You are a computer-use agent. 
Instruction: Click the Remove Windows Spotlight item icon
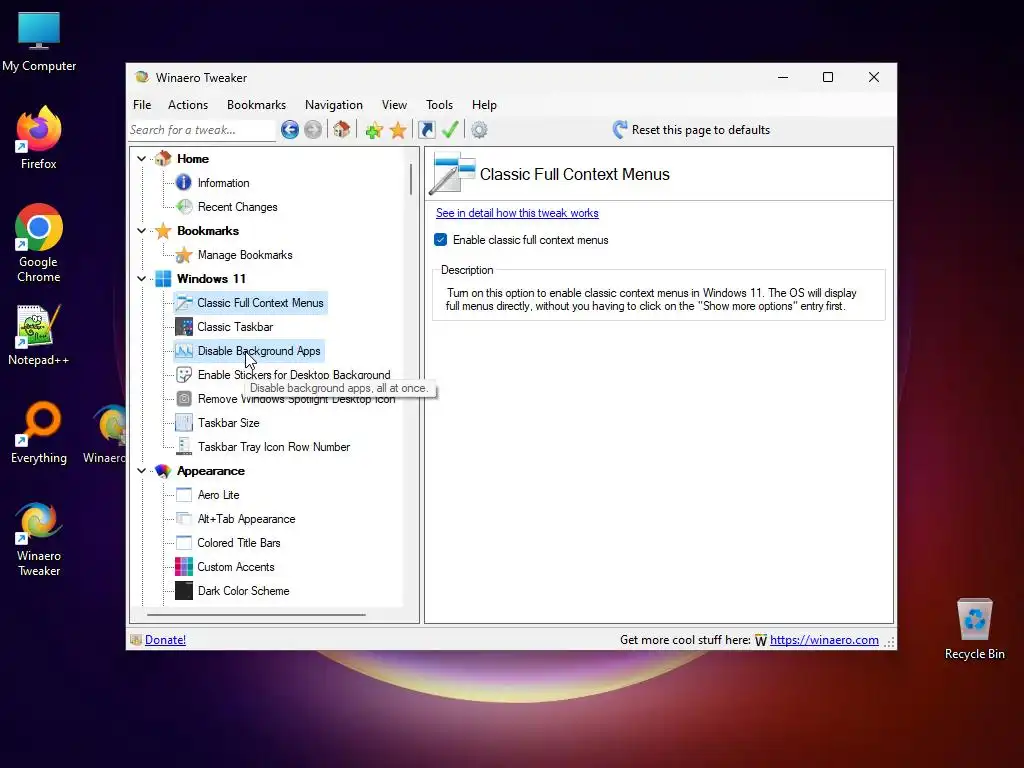click(184, 399)
